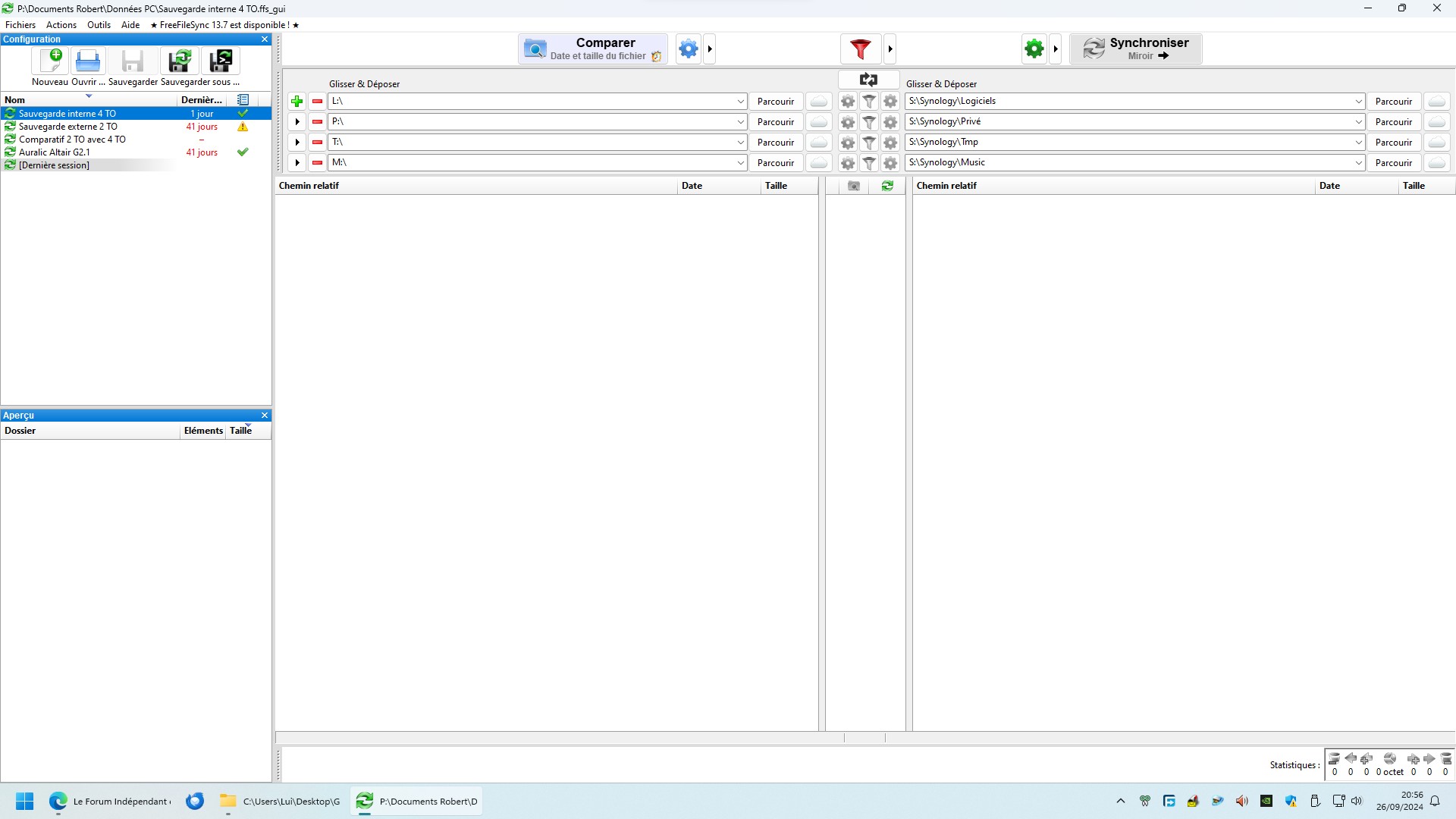
Task: Sort by the right Date column header
Action: click(x=1357, y=186)
